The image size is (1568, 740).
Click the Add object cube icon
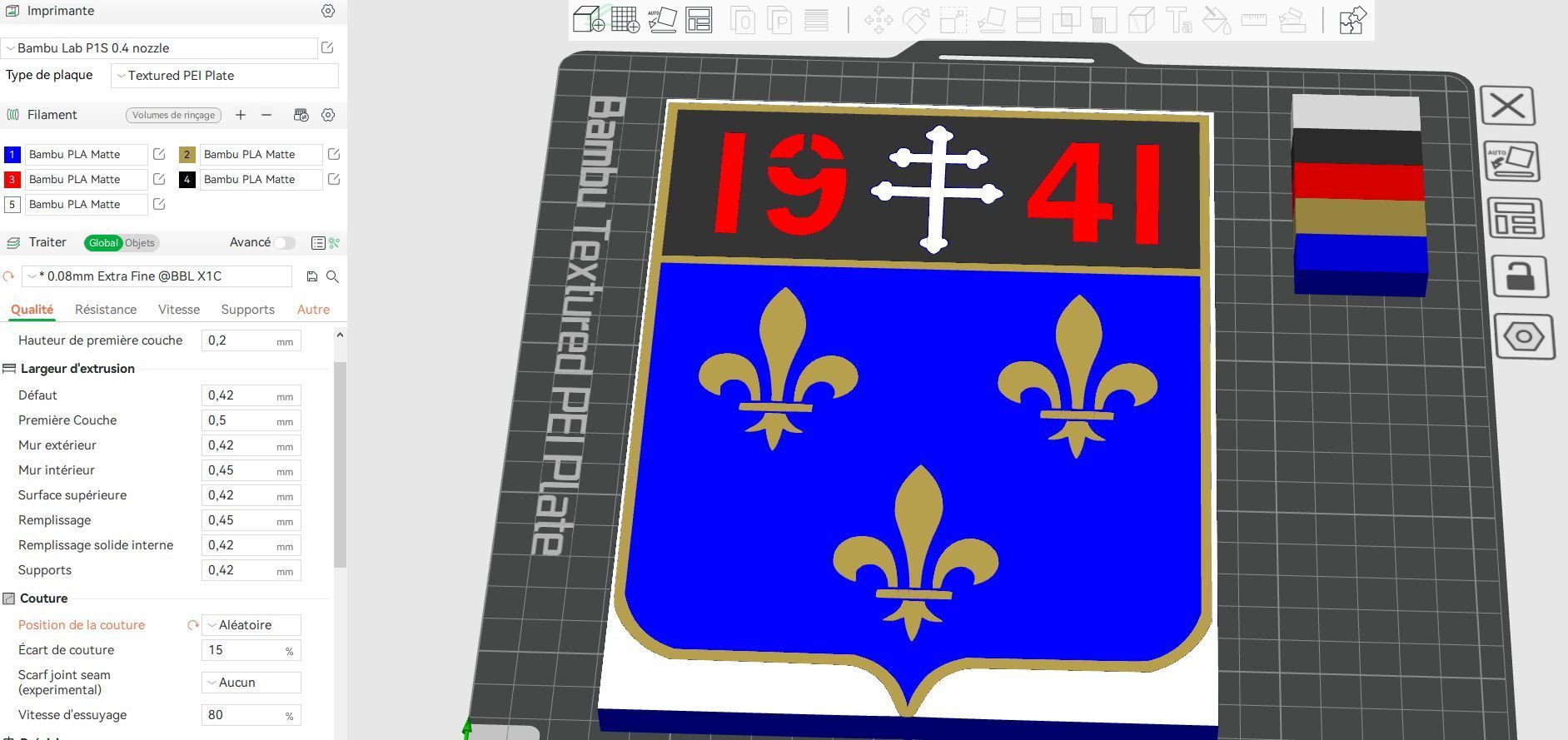tap(589, 19)
